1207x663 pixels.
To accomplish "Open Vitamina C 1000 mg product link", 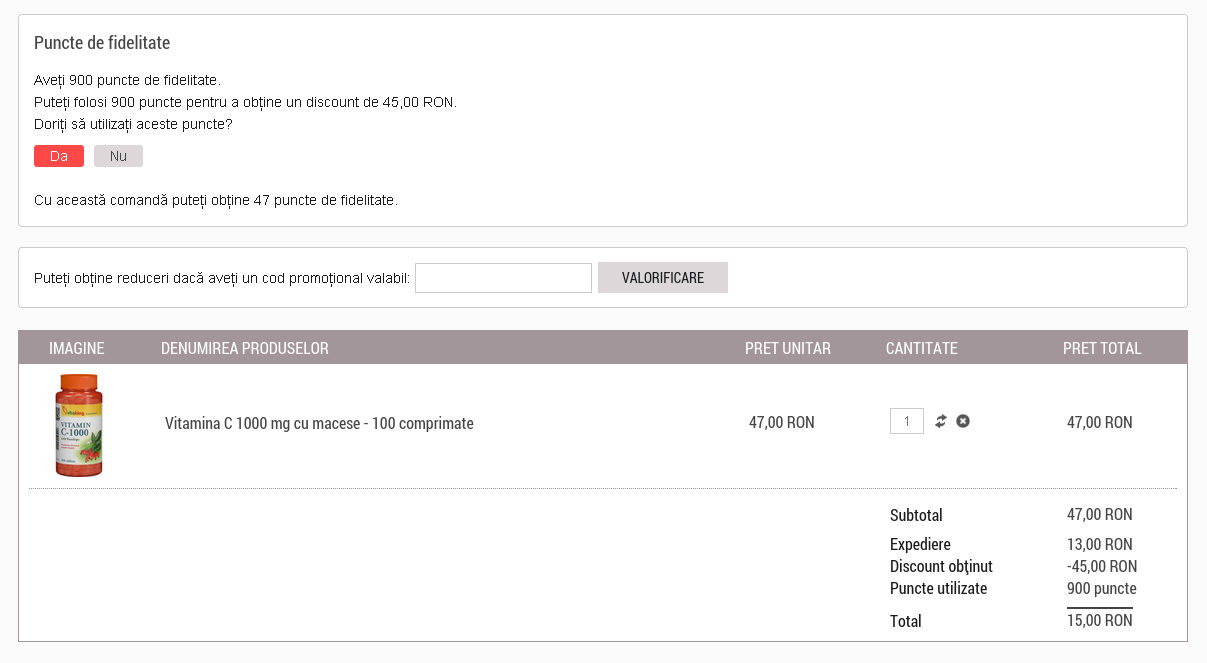I will click(x=319, y=423).
